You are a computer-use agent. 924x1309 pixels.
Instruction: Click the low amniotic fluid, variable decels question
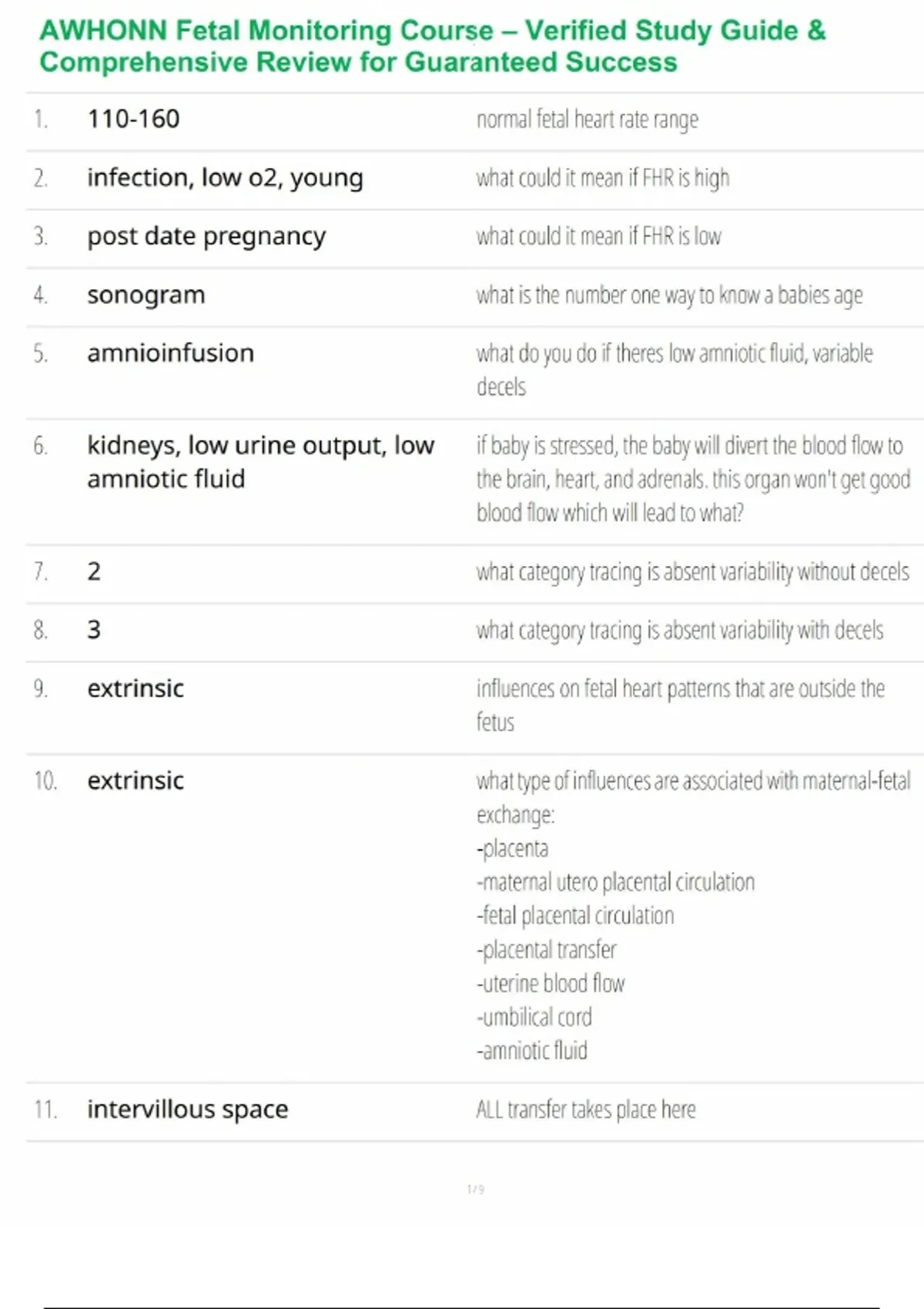[x=674, y=370]
